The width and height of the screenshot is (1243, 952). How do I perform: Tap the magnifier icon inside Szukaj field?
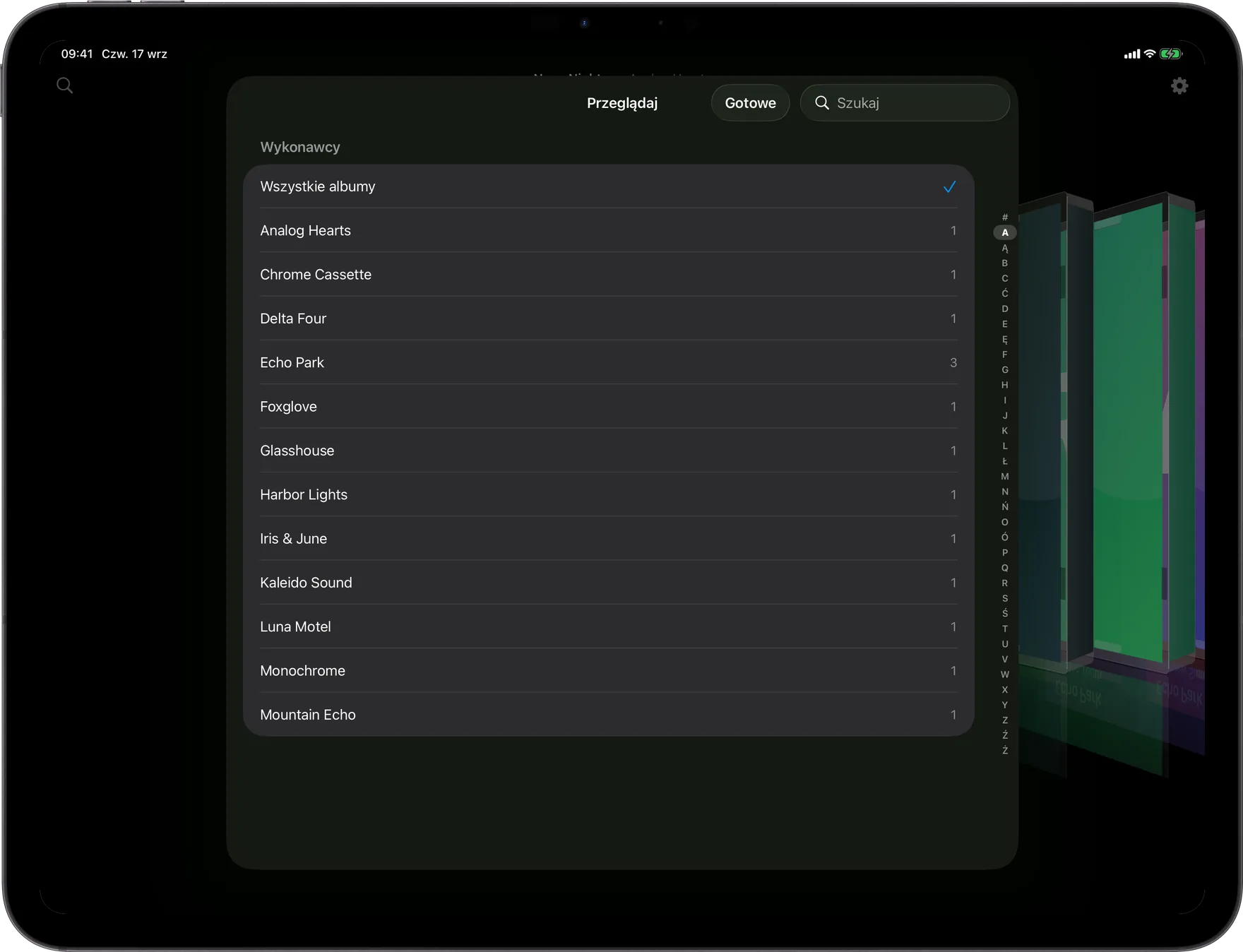tap(822, 103)
